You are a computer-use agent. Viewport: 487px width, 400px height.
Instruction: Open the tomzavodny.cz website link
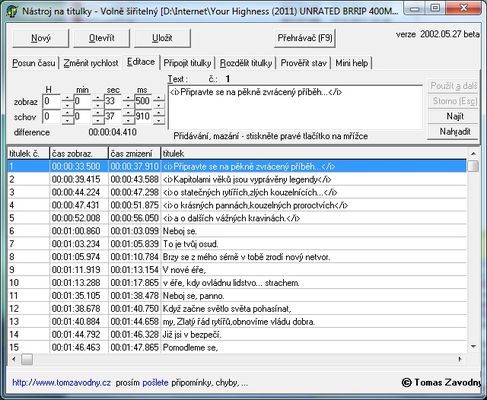[x=61, y=383]
